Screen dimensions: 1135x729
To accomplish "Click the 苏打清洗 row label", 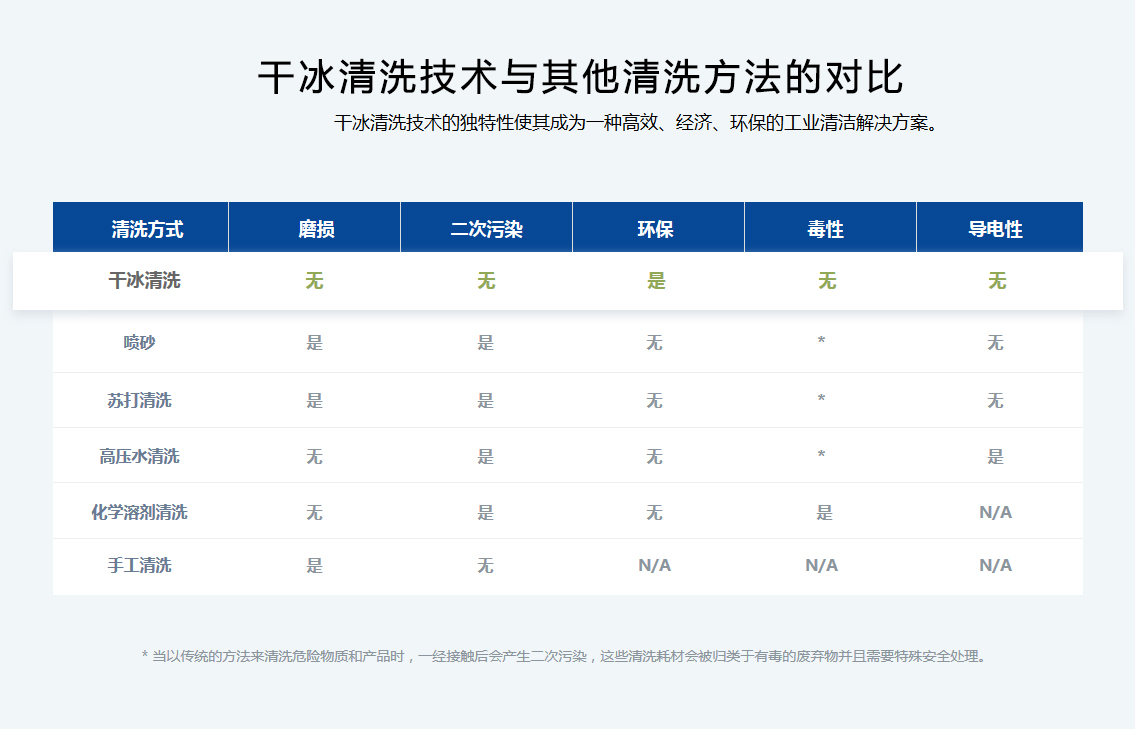I will coord(140,400).
